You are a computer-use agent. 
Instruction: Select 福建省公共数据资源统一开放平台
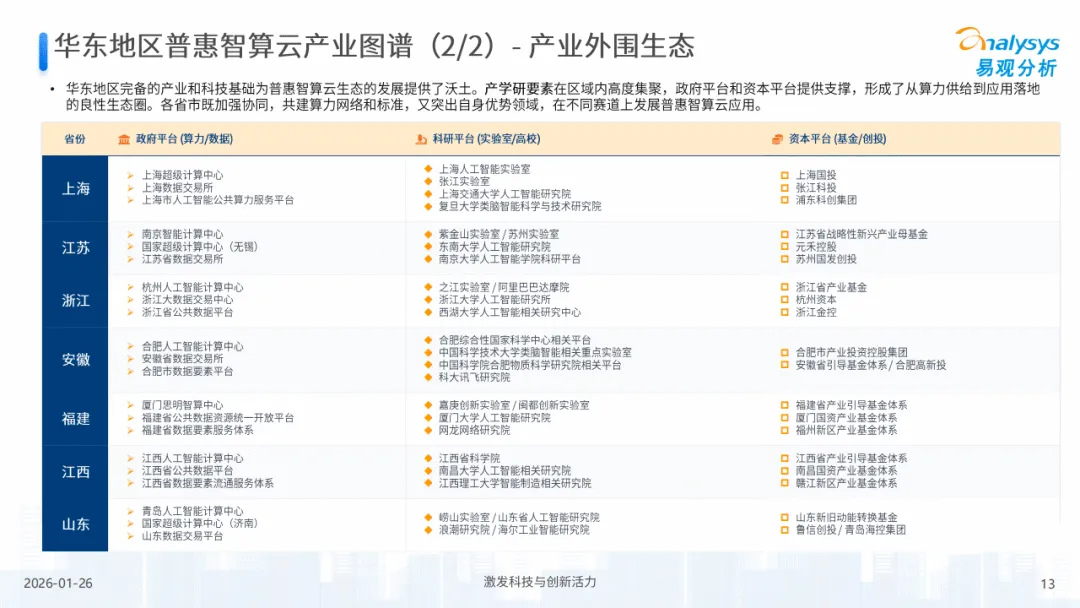(218, 419)
